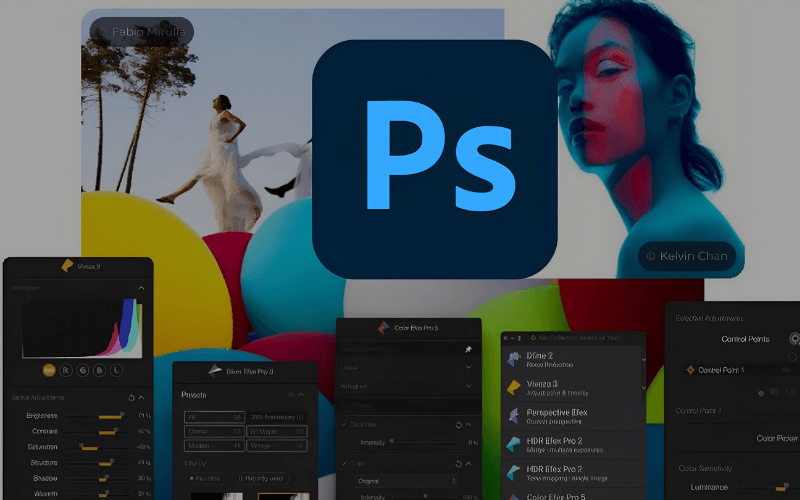
Task: Select the All presets category in Silver Efex
Action: click(x=214, y=417)
